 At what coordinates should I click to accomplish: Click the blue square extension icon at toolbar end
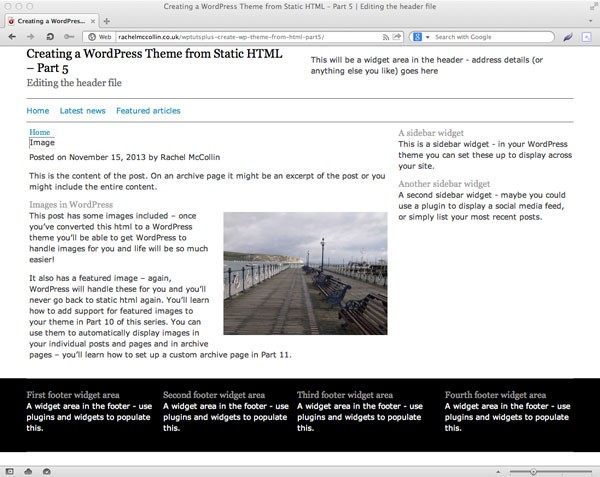point(586,37)
